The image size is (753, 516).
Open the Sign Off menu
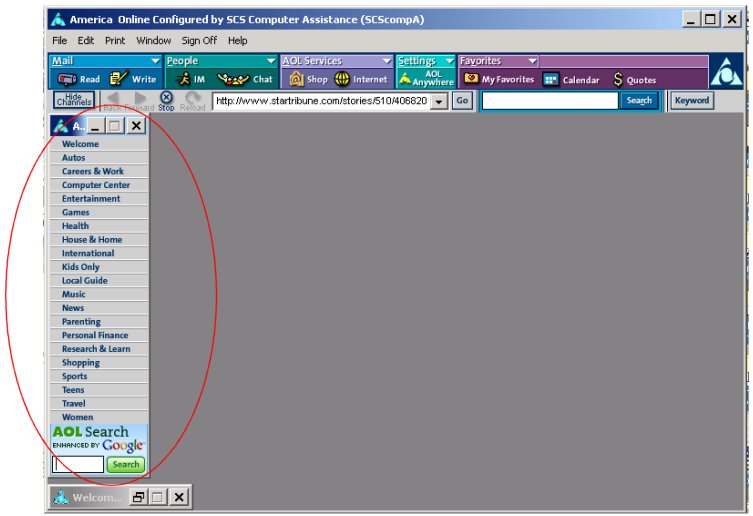pyautogui.click(x=199, y=41)
